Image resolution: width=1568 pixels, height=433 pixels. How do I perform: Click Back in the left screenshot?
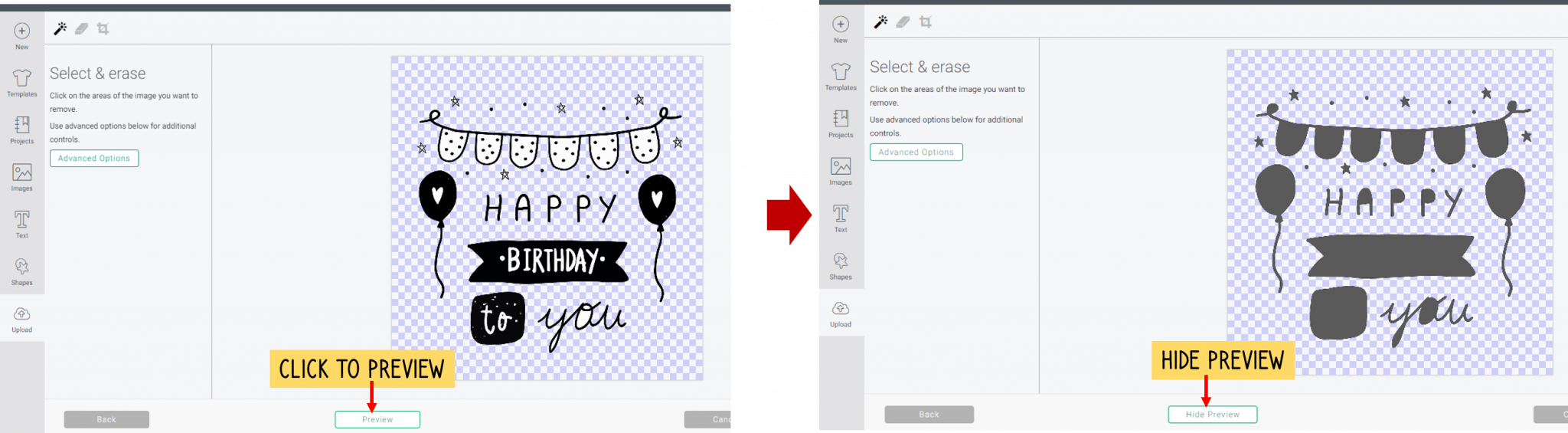(x=106, y=419)
